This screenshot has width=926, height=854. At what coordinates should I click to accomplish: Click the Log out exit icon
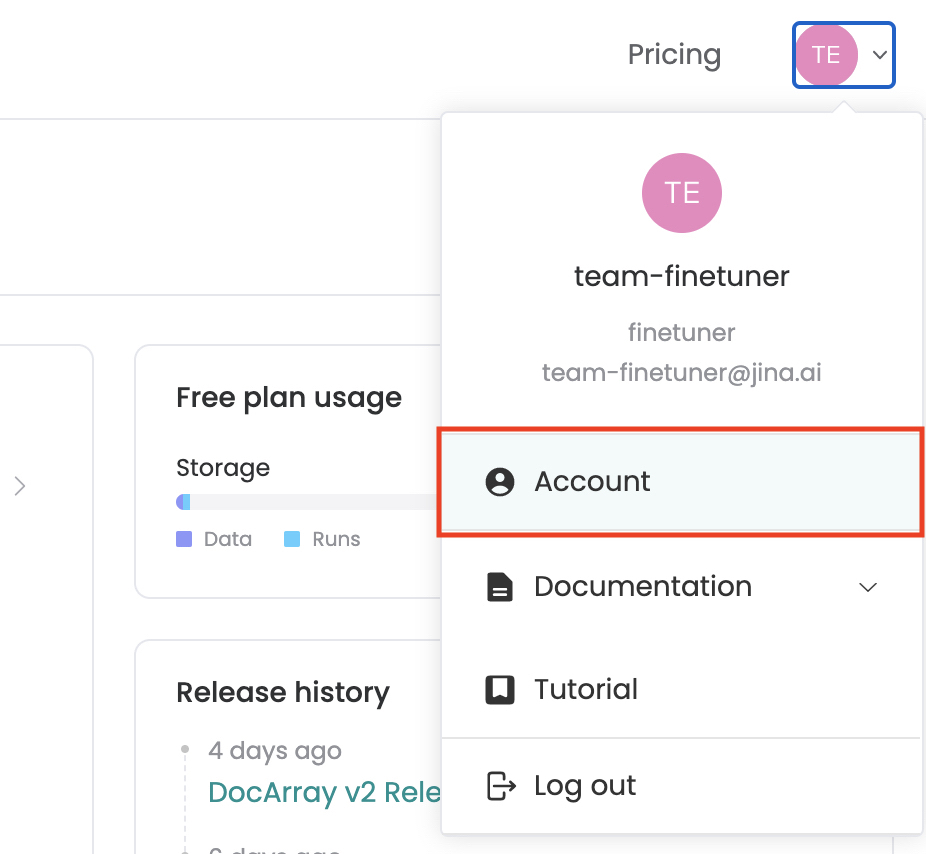point(499,786)
